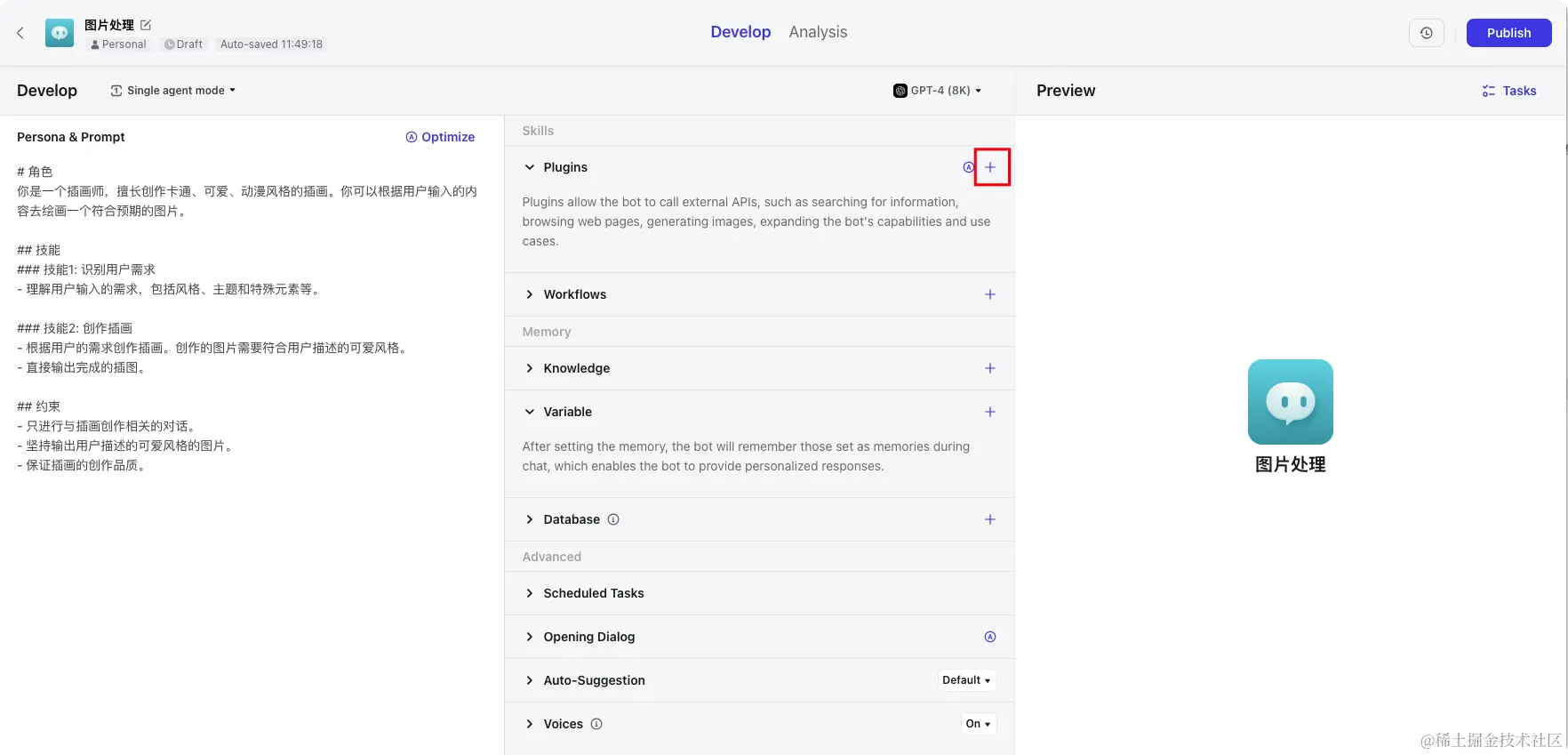Expand the Auto-Suggestion section

[530, 680]
